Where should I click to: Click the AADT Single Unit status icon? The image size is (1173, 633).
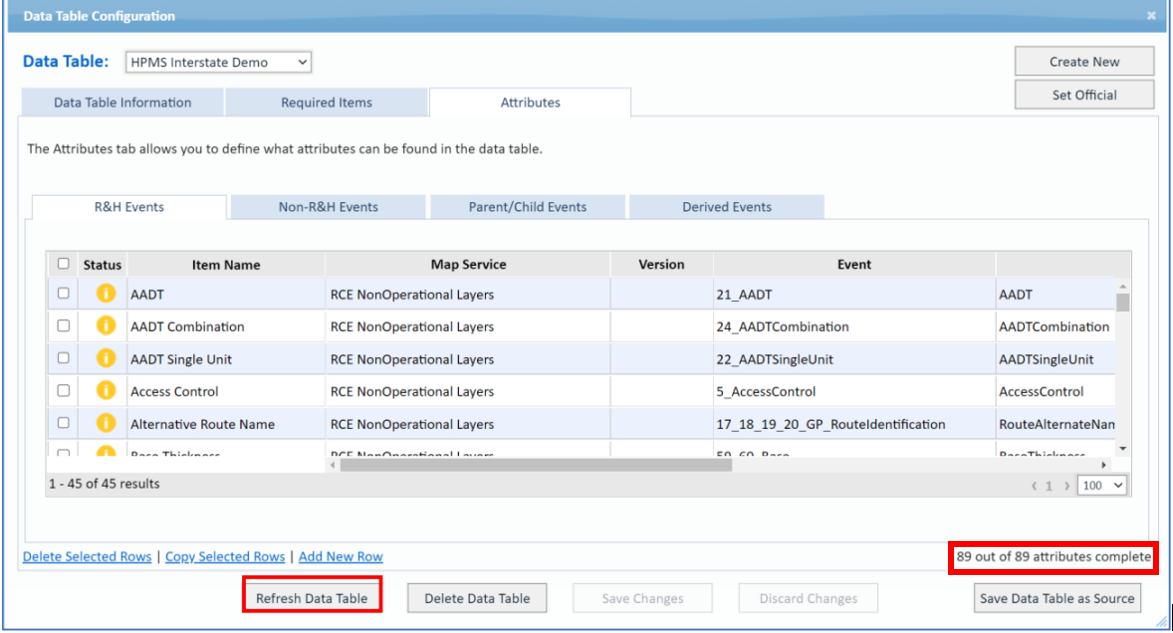105,359
